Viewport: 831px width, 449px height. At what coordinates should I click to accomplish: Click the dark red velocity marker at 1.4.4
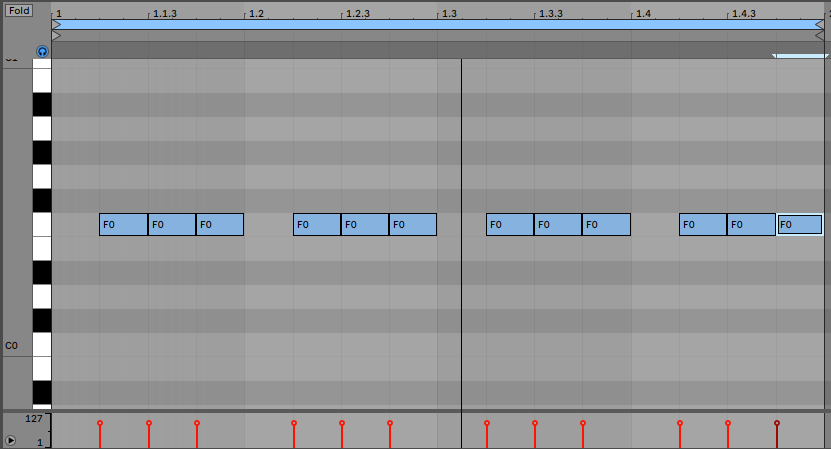[777, 423]
